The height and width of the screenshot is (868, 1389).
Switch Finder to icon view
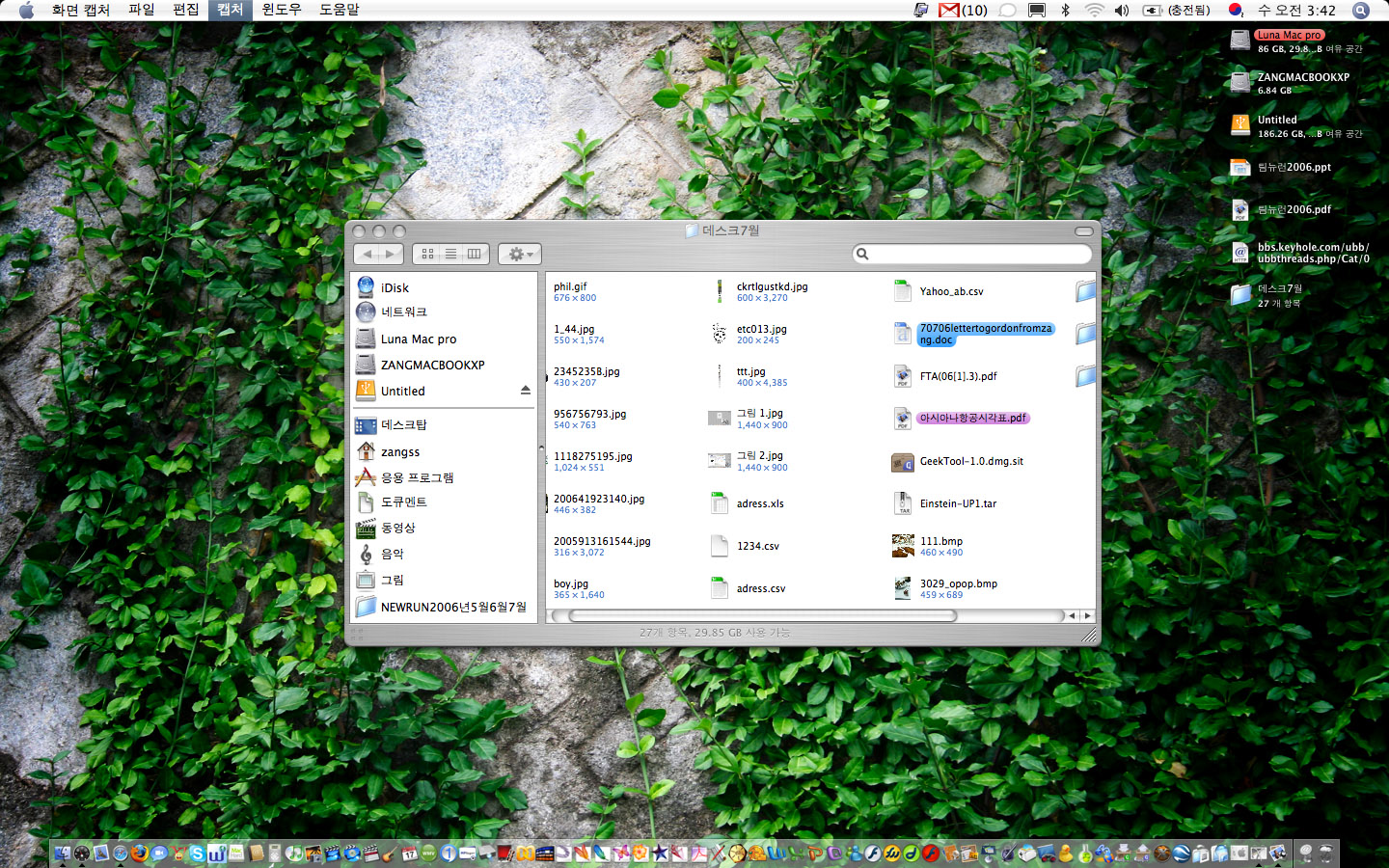click(x=427, y=254)
